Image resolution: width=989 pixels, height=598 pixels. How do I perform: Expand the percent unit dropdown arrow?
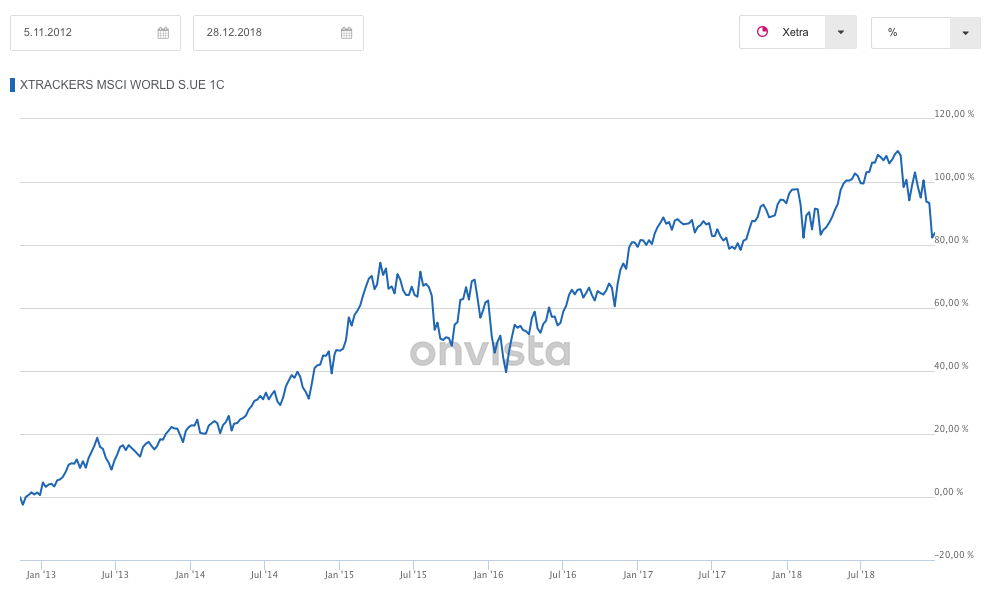(965, 32)
